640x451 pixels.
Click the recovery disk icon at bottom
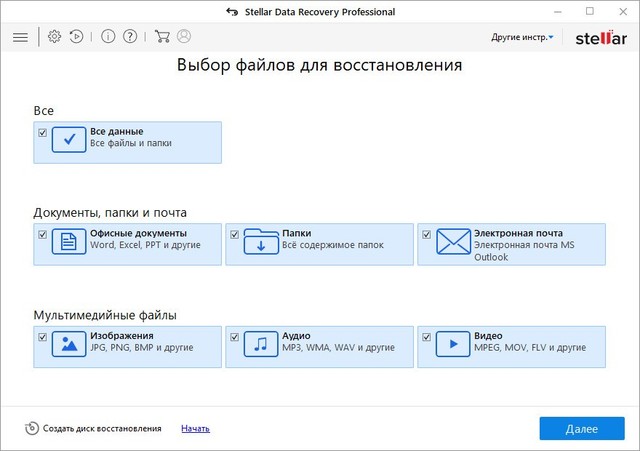(x=31, y=428)
